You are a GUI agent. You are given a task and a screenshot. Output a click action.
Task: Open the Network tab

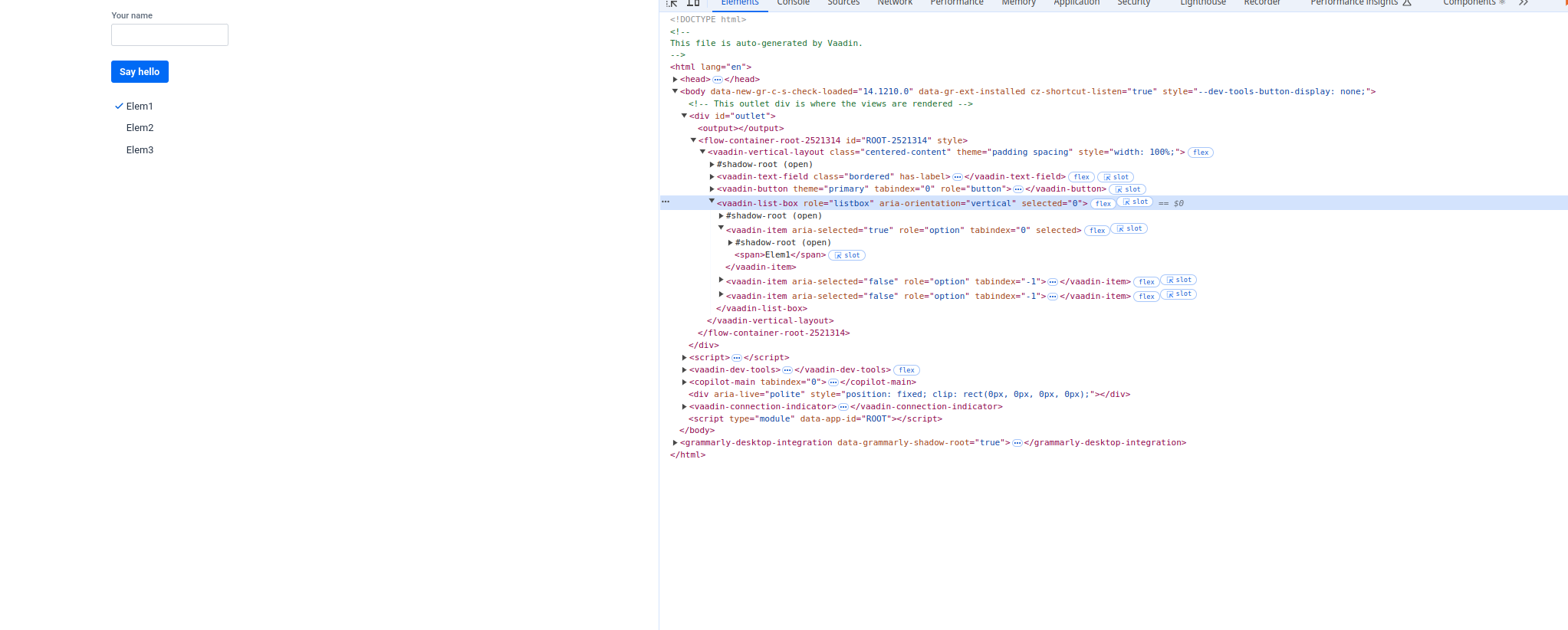click(x=895, y=3)
